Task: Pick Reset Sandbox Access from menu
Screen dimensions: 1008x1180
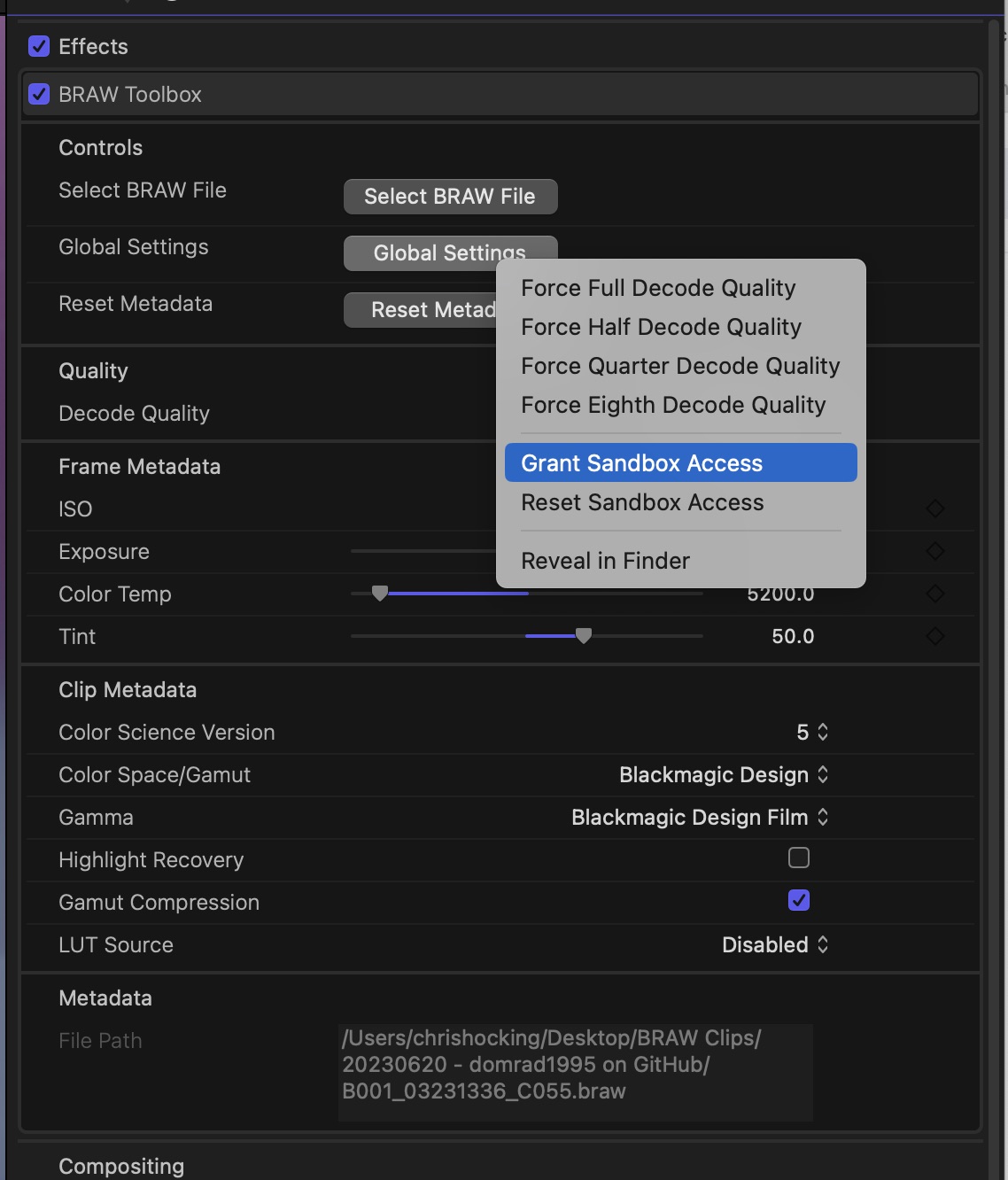Action: click(642, 502)
